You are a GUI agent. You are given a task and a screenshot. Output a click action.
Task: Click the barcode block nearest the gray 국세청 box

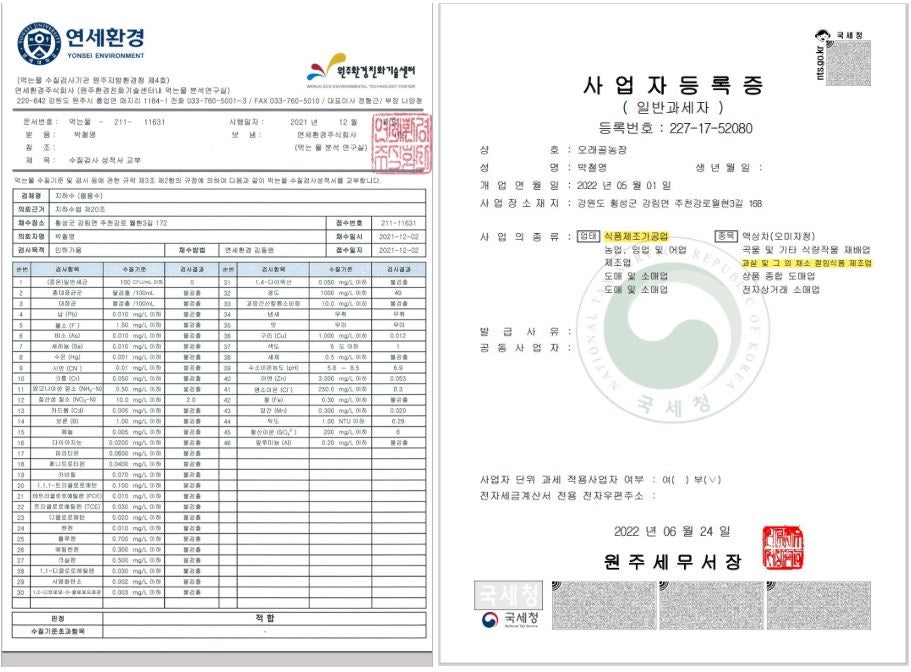click(603, 605)
